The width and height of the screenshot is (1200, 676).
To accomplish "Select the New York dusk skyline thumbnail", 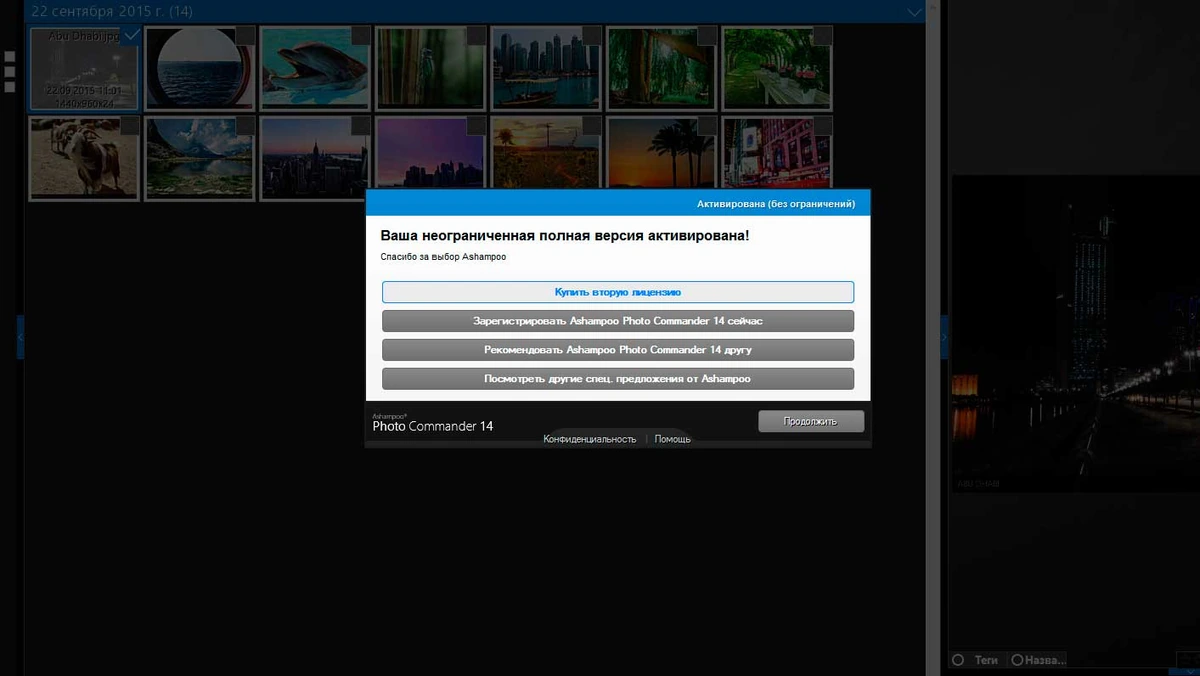I will tap(315, 159).
